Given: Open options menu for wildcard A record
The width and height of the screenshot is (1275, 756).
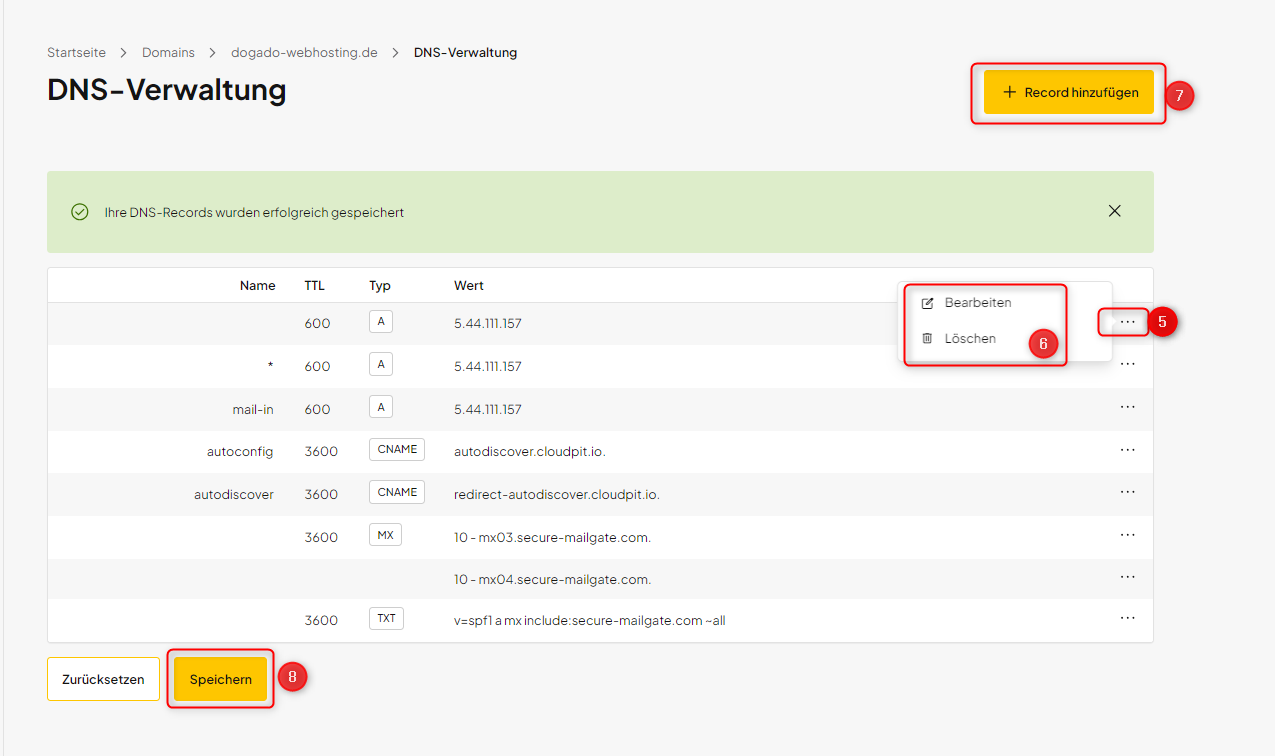Looking at the screenshot, I should point(1127,365).
